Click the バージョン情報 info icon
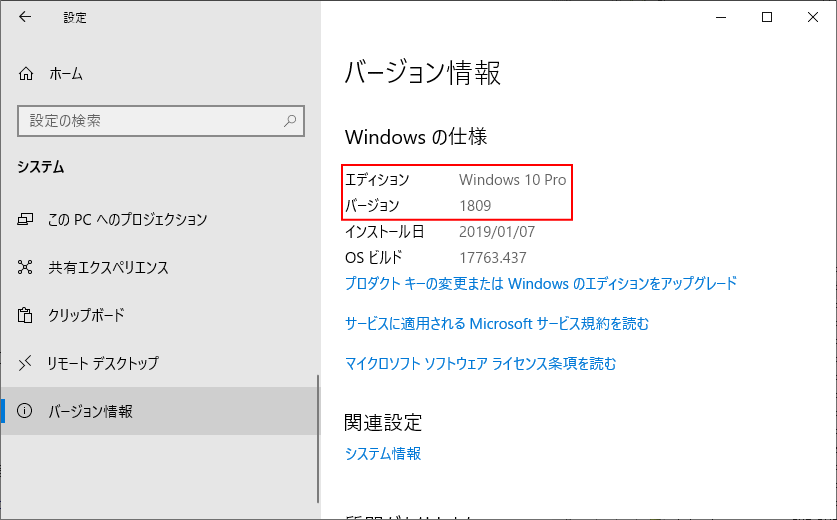The width and height of the screenshot is (837, 520). coord(25,411)
